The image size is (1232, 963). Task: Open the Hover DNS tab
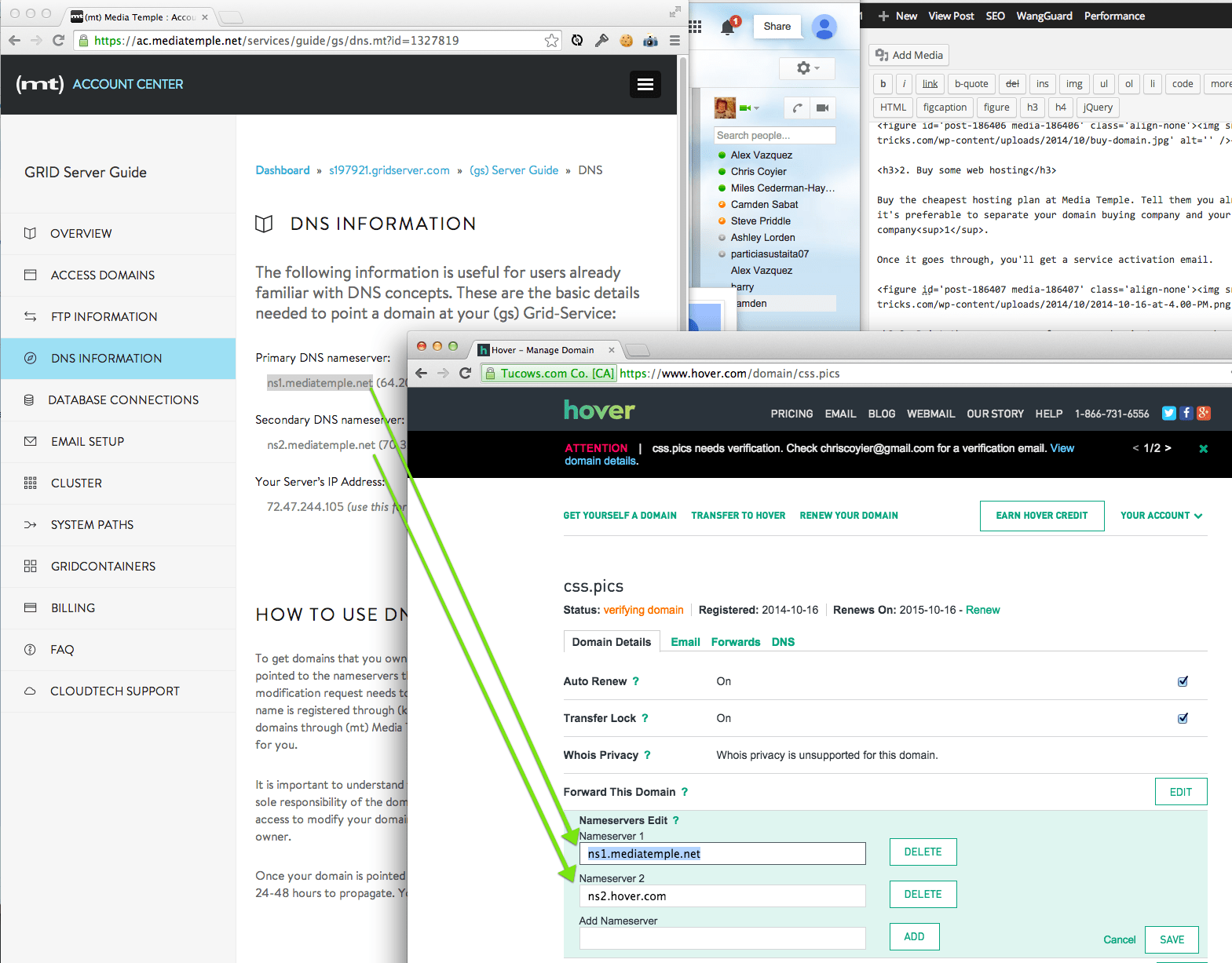[x=782, y=642]
